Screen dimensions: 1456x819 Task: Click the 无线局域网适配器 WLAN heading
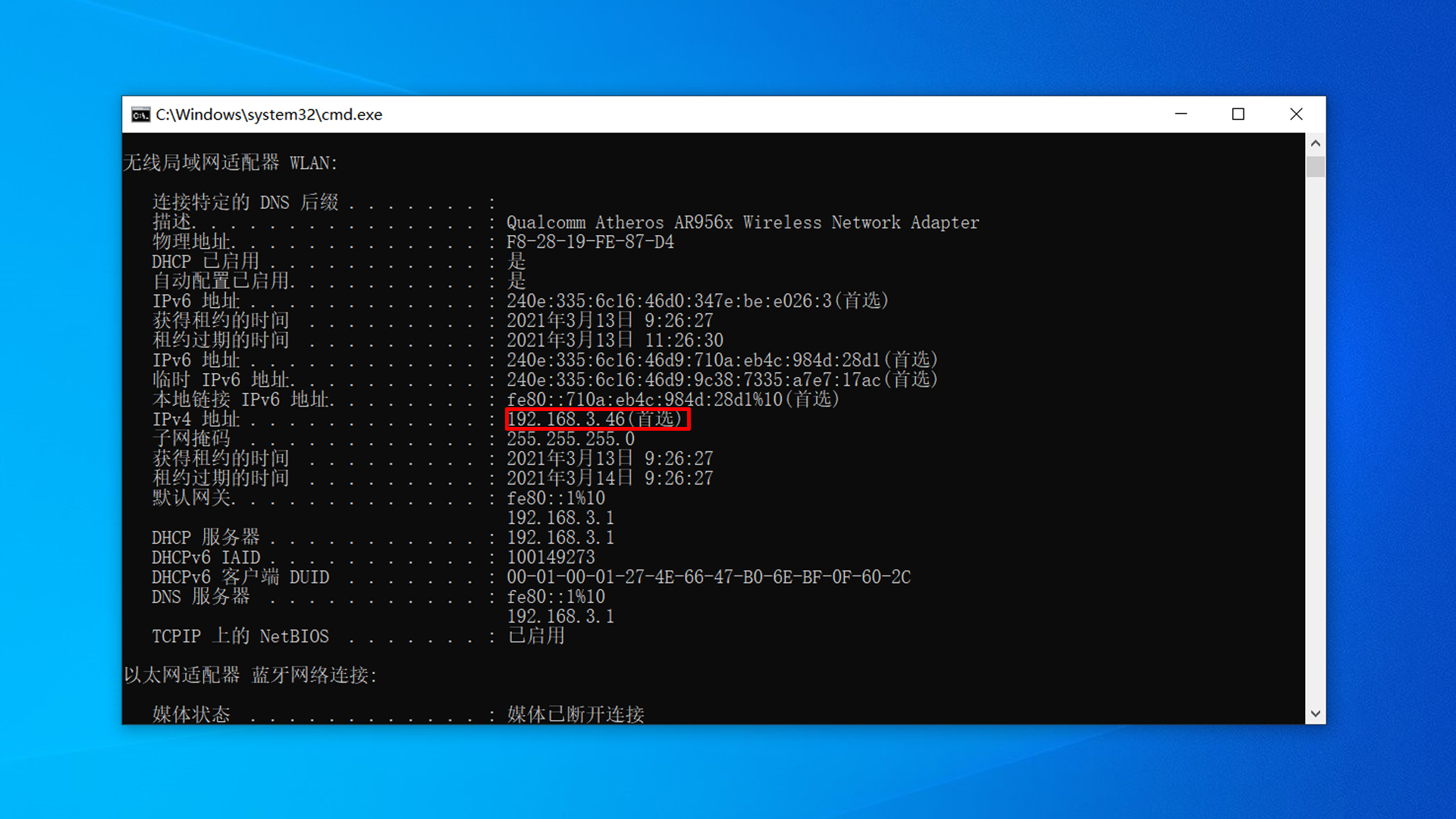(230, 163)
